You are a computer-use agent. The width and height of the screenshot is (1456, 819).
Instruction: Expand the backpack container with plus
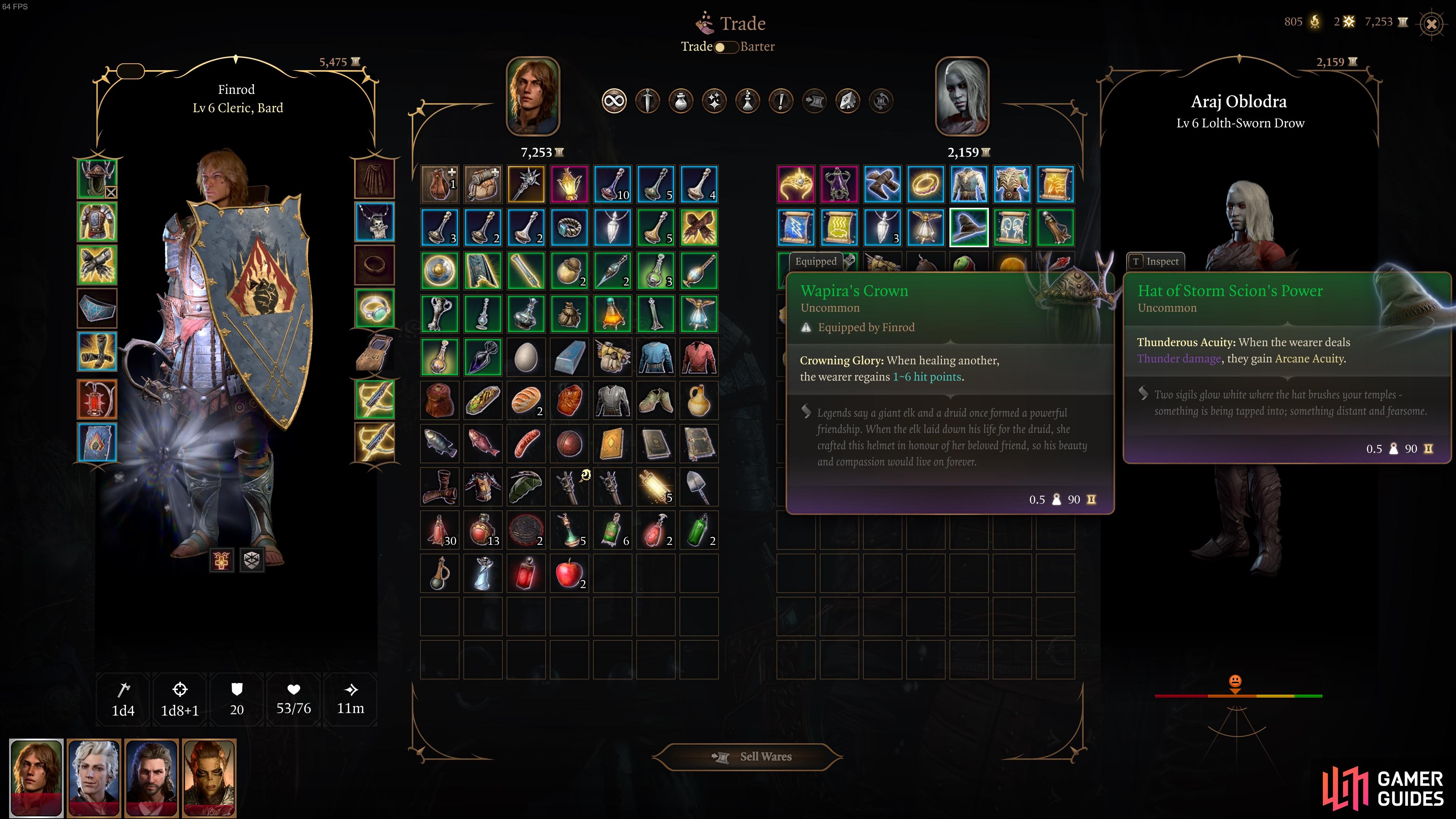(x=483, y=184)
